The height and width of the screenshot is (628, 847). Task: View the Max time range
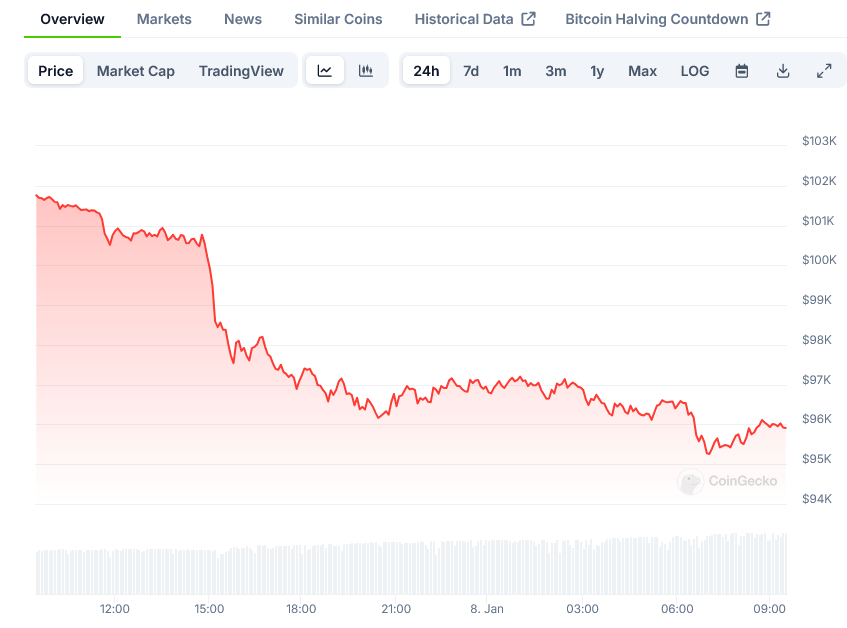coord(642,71)
